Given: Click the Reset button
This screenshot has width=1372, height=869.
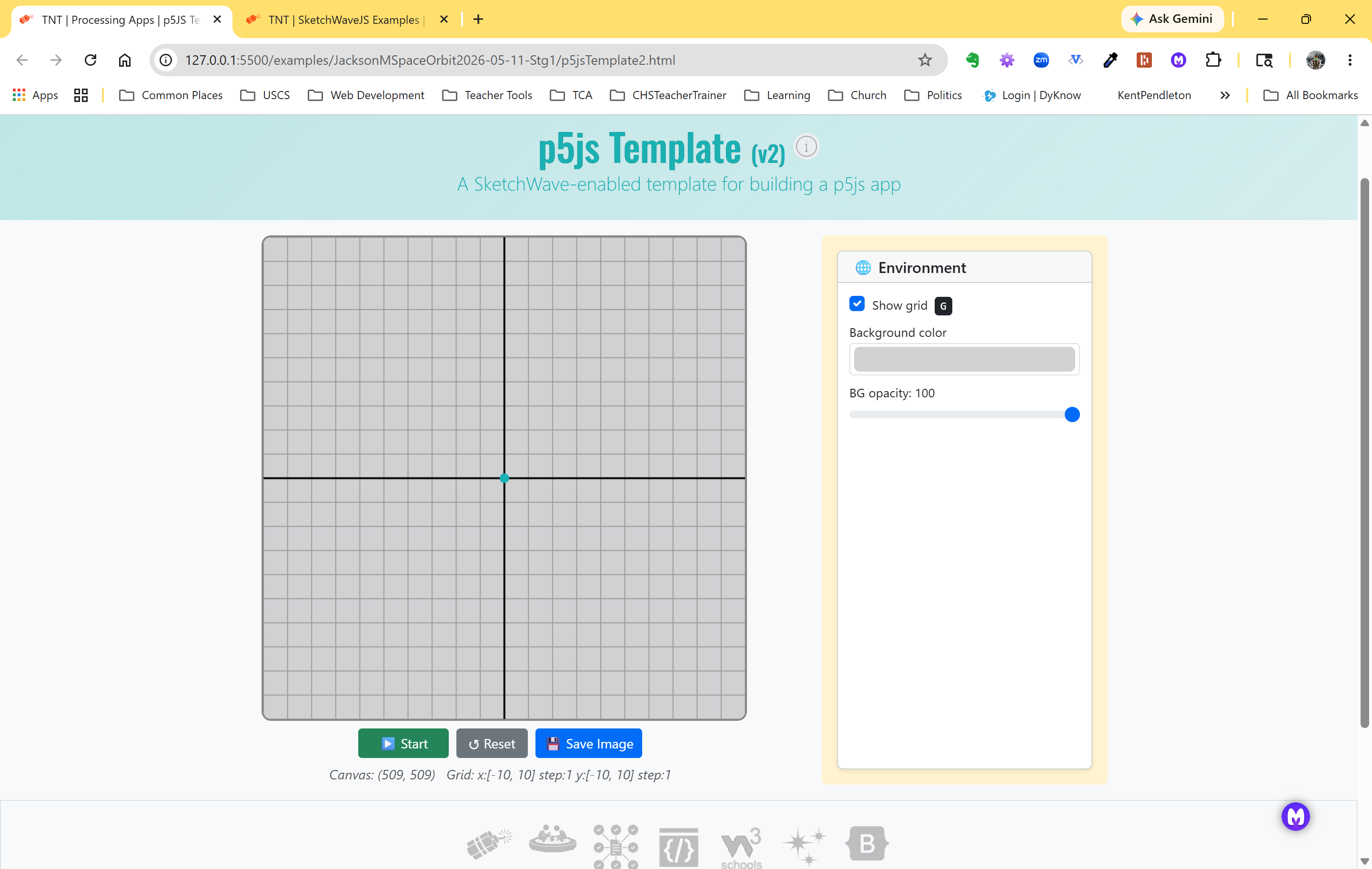Looking at the screenshot, I should pyautogui.click(x=492, y=744).
